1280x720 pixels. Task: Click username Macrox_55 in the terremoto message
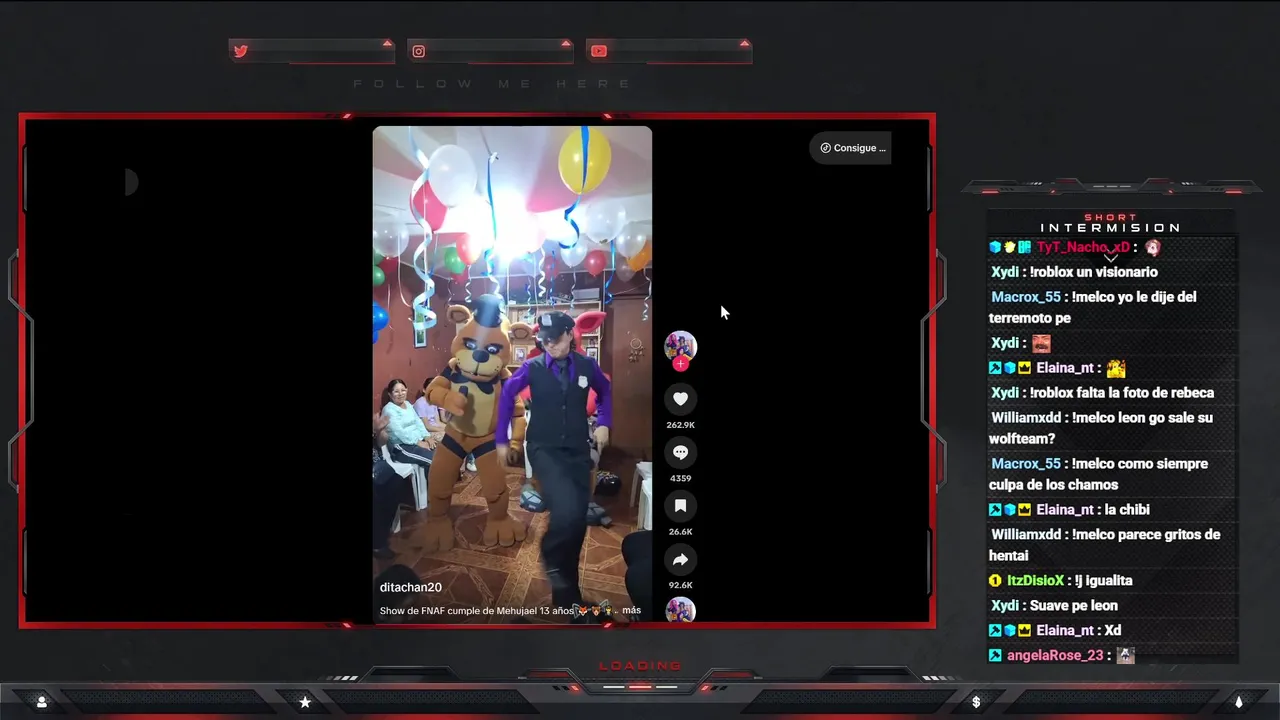[1025, 297]
